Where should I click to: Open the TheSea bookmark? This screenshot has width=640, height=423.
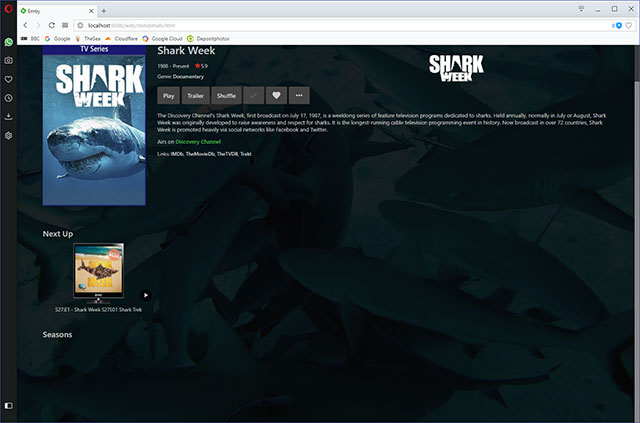point(88,38)
